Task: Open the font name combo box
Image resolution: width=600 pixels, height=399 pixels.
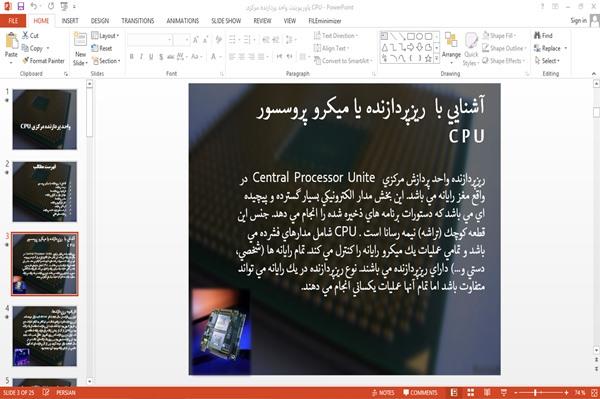Action: (x=150, y=40)
